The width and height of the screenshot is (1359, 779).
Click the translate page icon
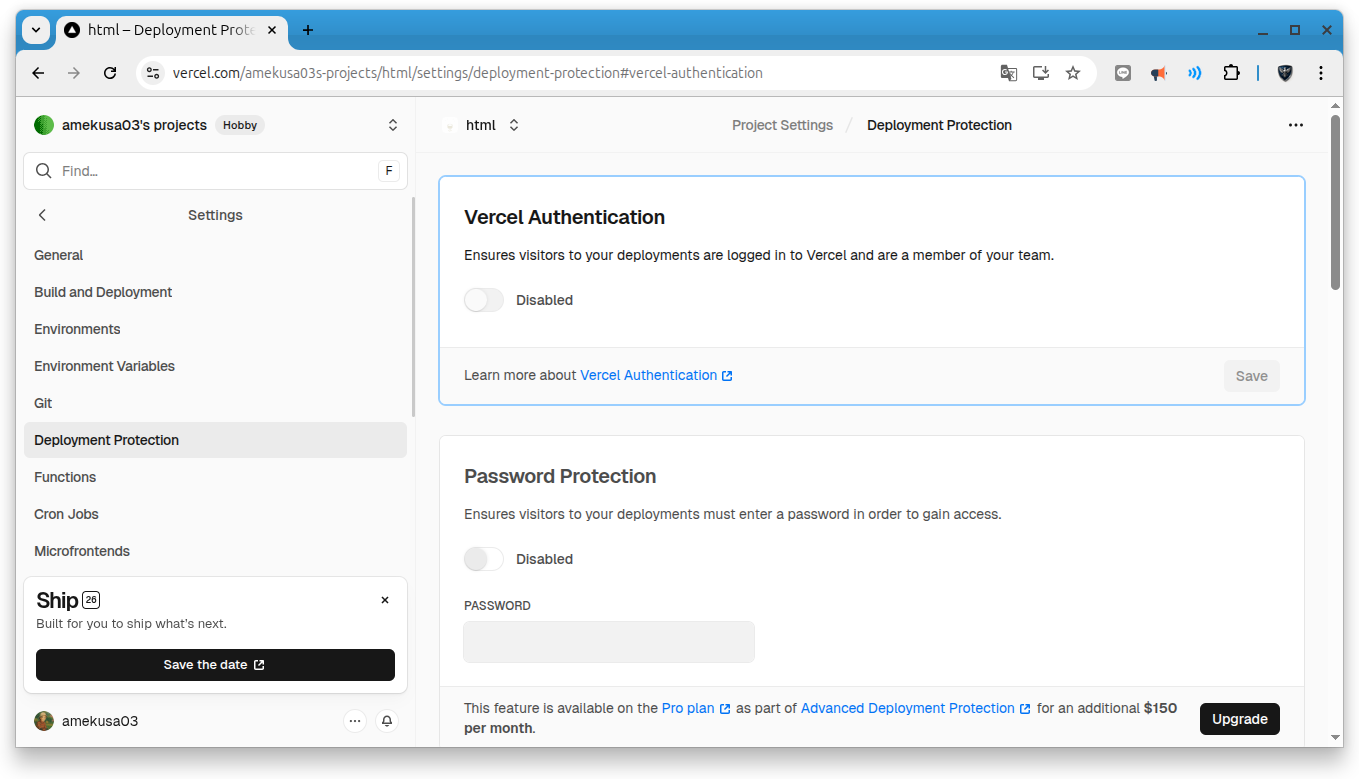[1009, 73]
